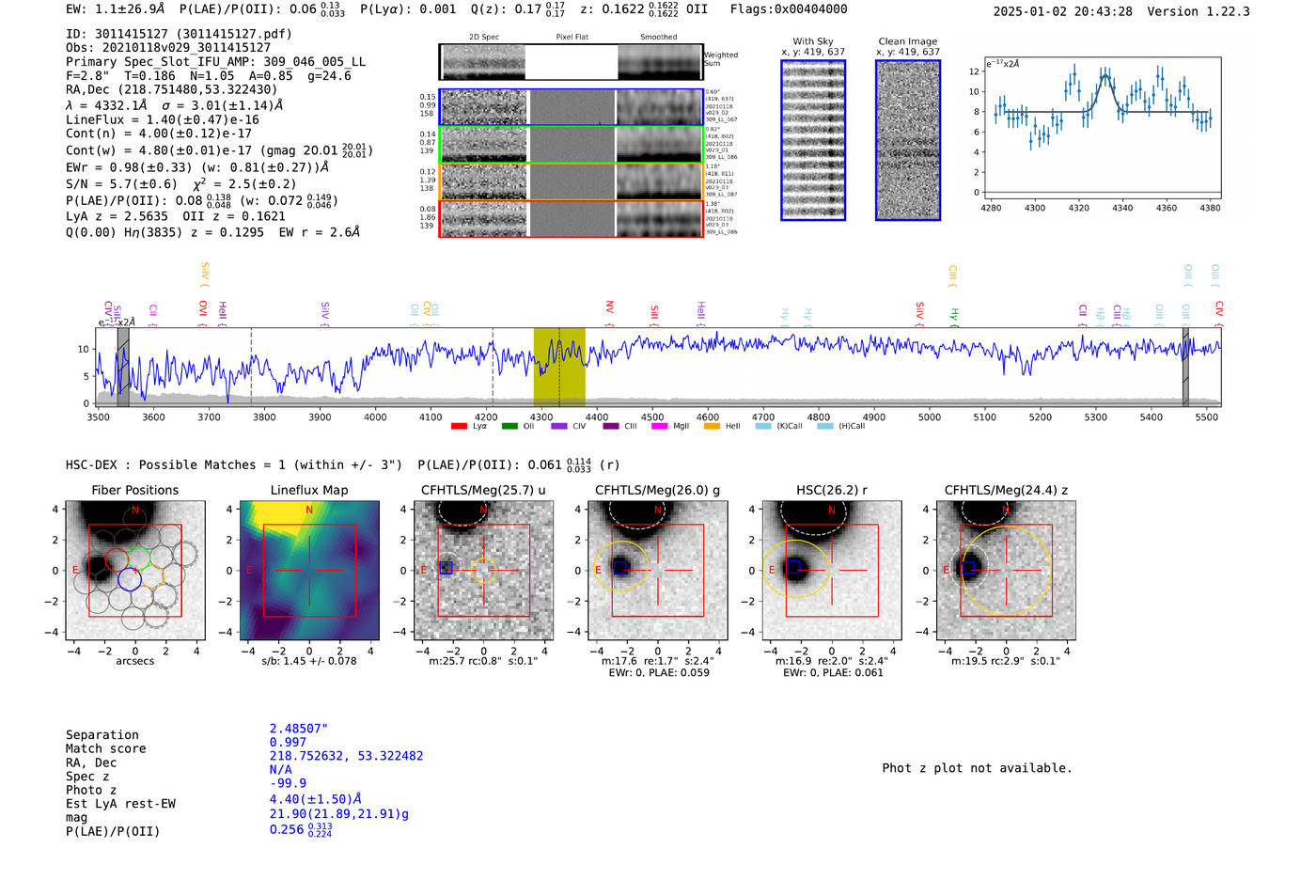This screenshot has height=896, width=1316.
Task: Click the LineFlux = 1.40(±0.47)e-16 value
Action: click(x=163, y=120)
